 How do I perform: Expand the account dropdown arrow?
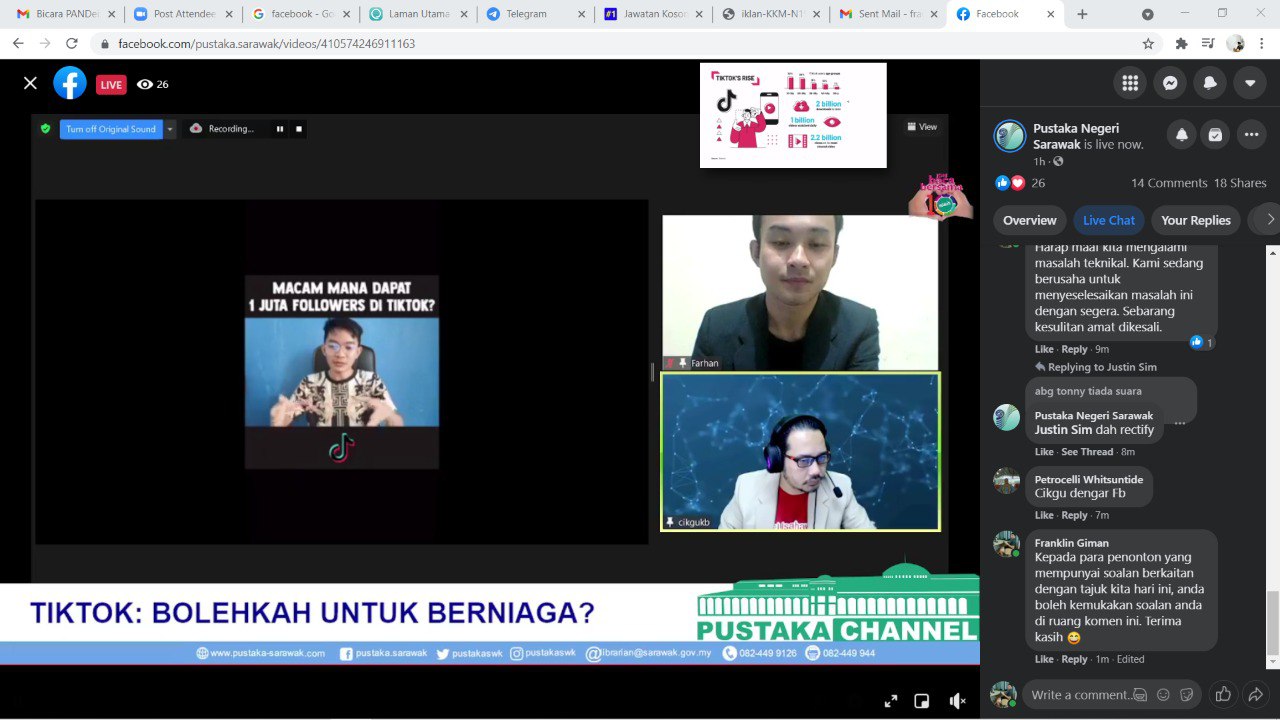[x=1250, y=83]
